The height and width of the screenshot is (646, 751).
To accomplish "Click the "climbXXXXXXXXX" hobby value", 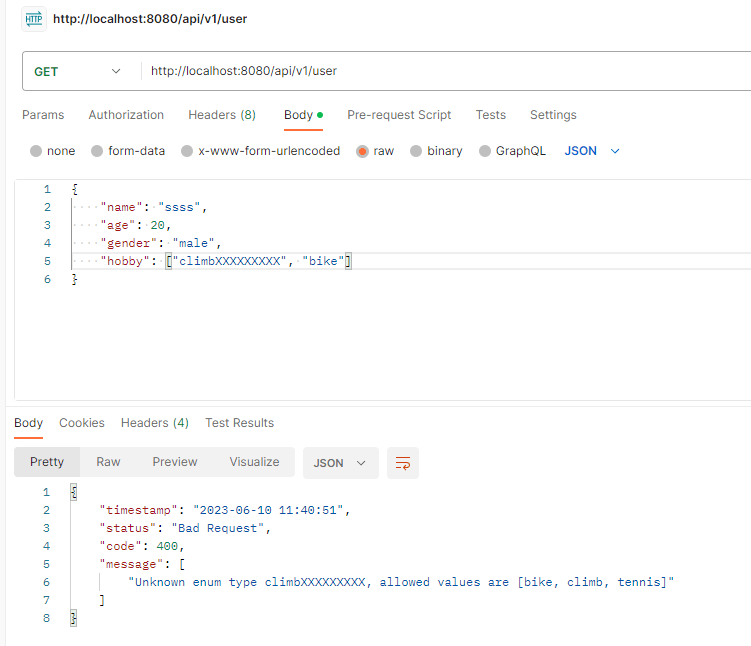I will [x=229, y=261].
